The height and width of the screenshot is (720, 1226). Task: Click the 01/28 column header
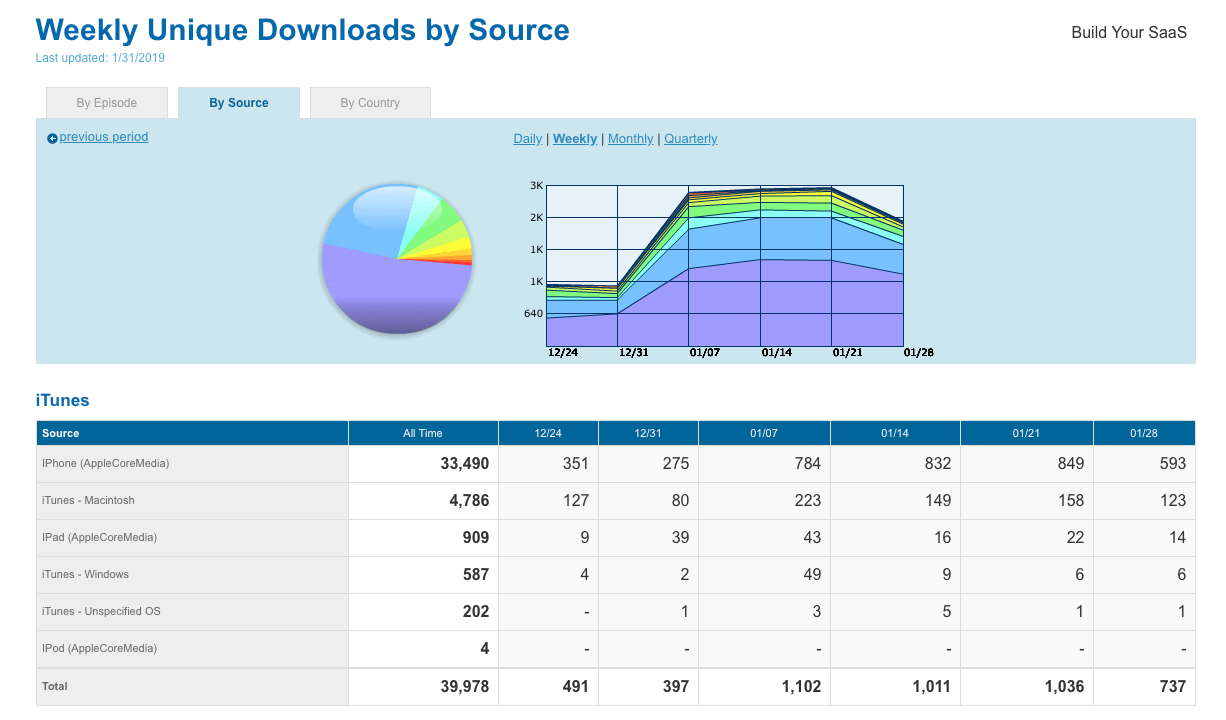pos(1143,433)
